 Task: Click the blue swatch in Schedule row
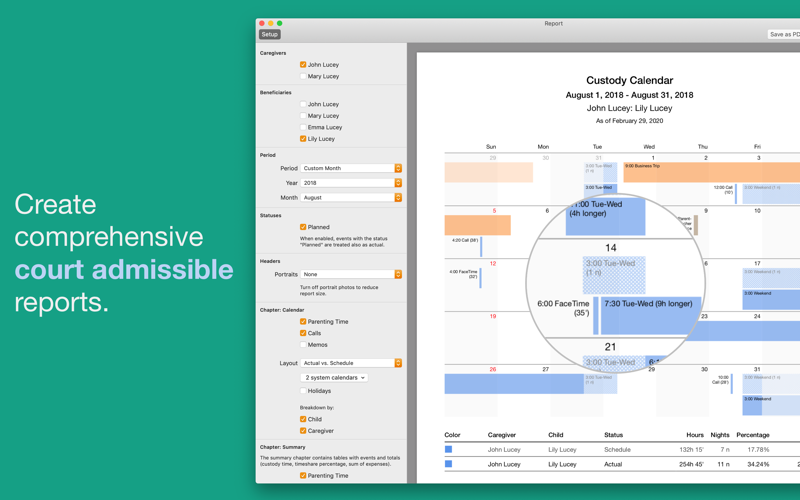click(x=448, y=449)
